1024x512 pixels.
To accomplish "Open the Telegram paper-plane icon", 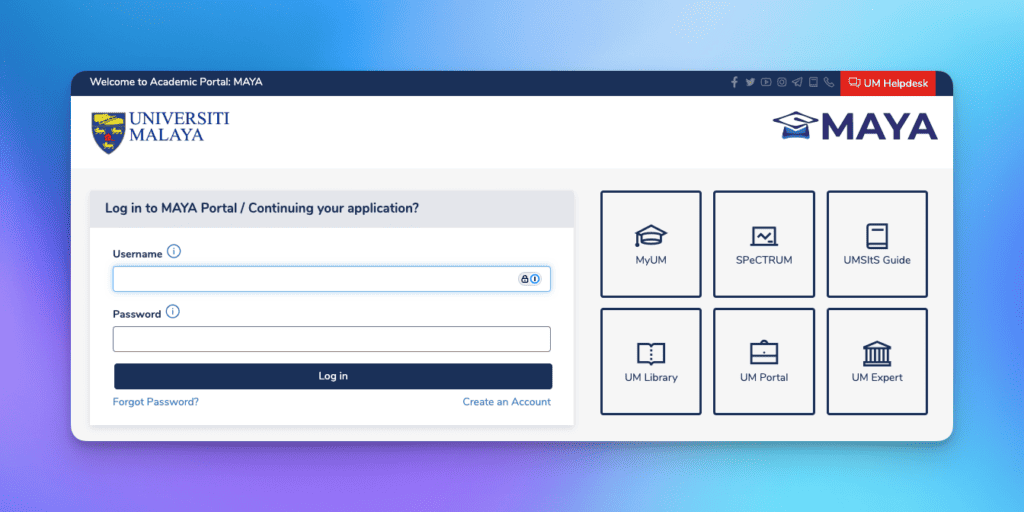I will tap(797, 82).
